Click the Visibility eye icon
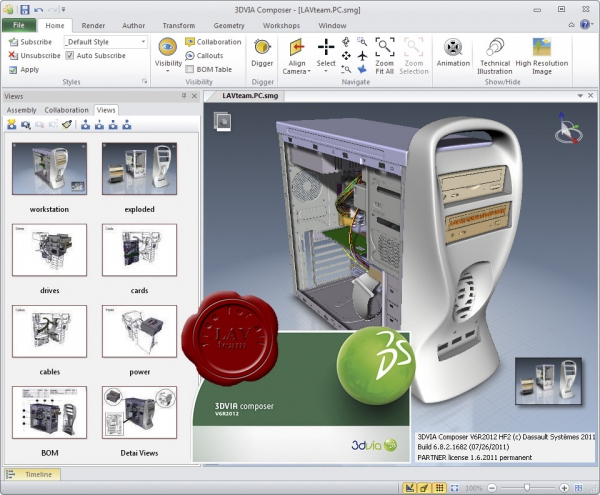 point(168,47)
